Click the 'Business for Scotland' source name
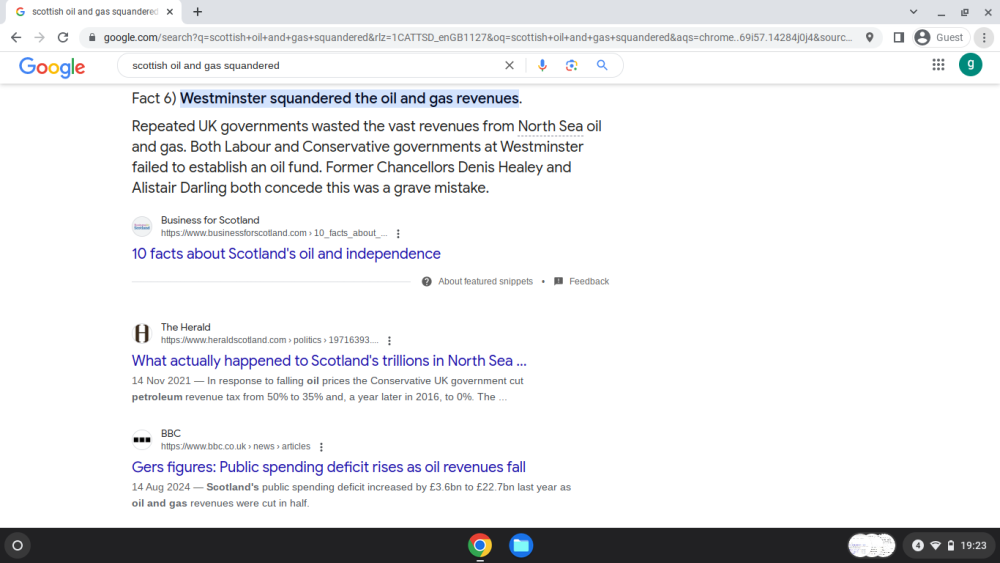Viewport: 1000px width, 563px height. pyautogui.click(x=210, y=220)
